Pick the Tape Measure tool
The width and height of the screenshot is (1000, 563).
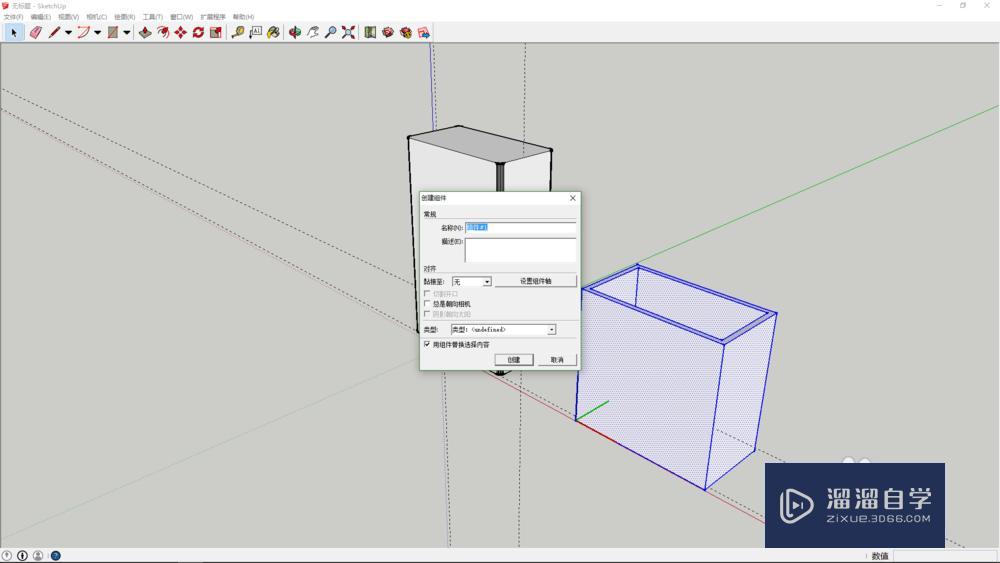pyautogui.click(x=238, y=33)
